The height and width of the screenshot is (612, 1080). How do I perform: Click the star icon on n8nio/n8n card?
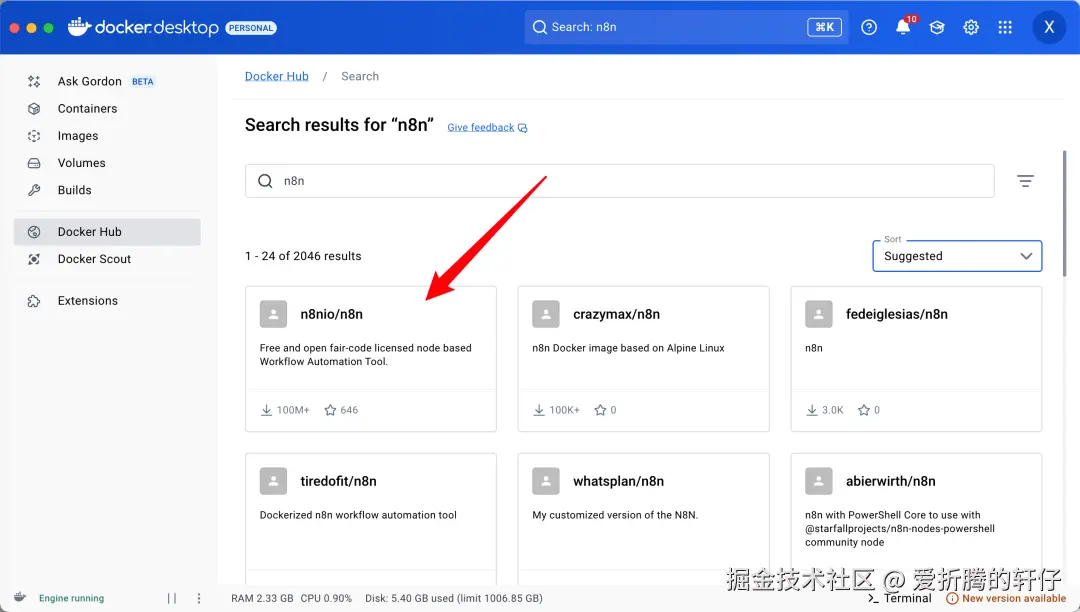(x=330, y=410)
